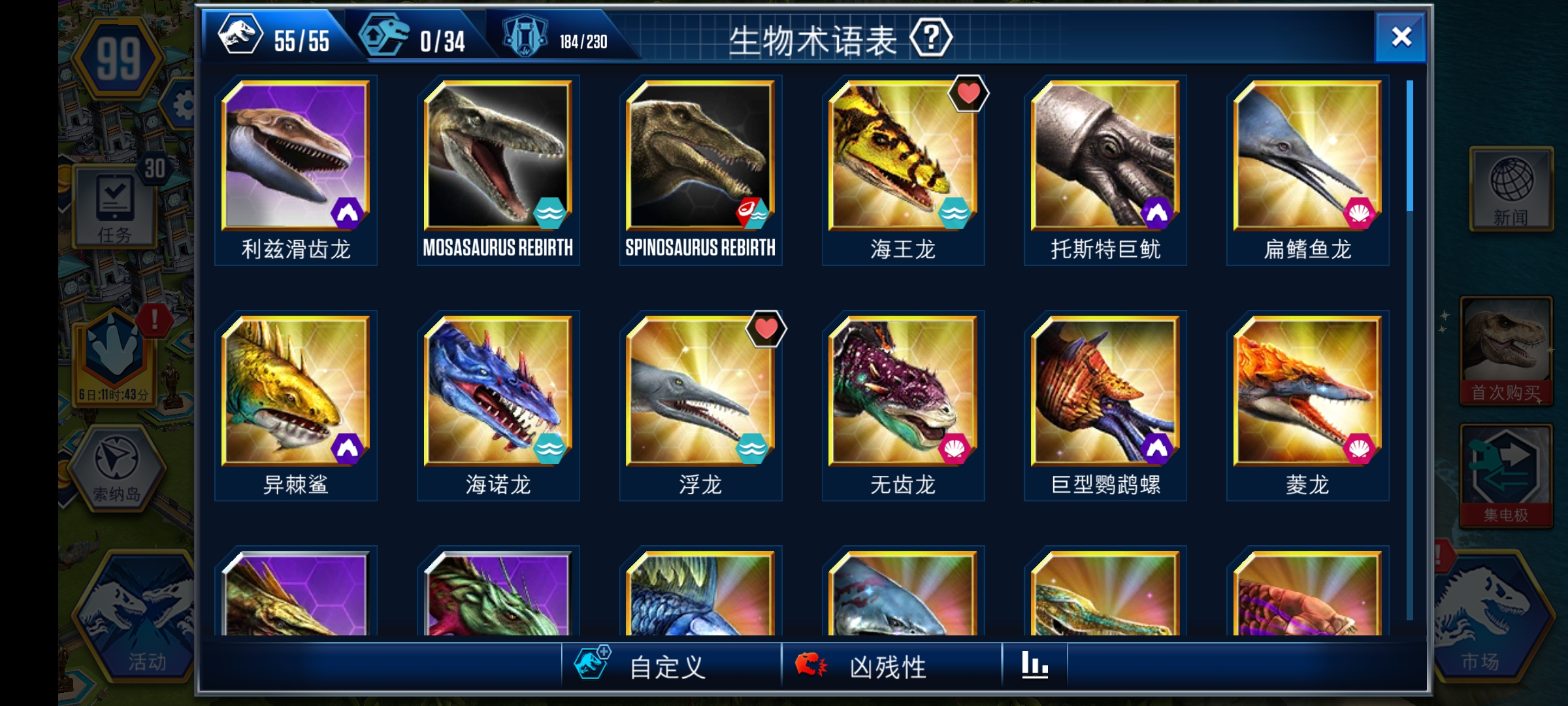Open the bar chart statistics icon
Image resolution: width=1568 pixels, height=706 pixels.
point(1035,665)
